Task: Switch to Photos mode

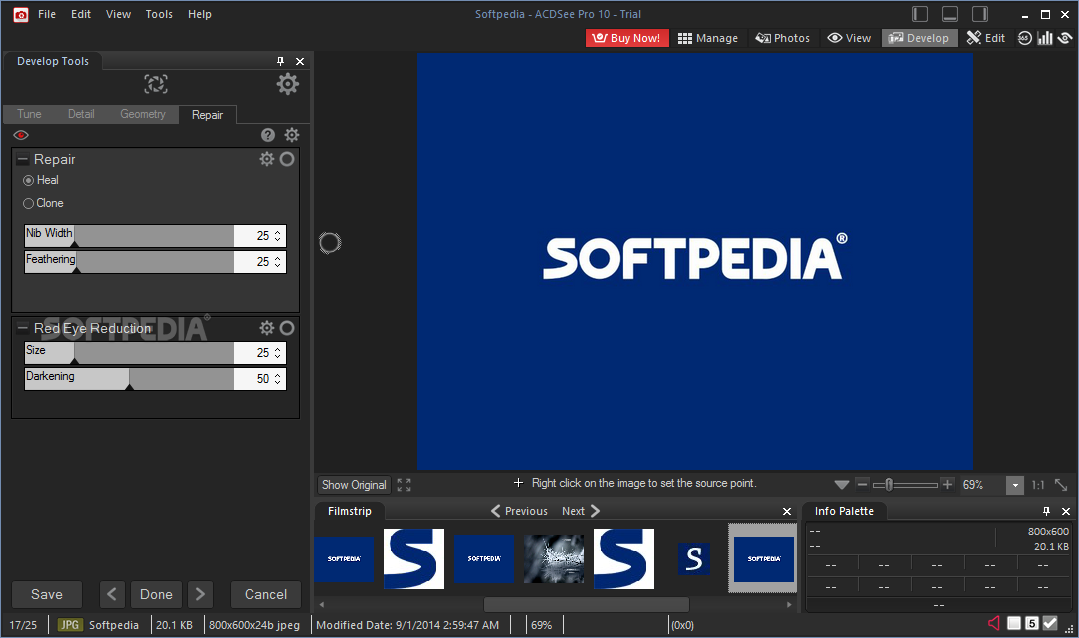Action: pyautogui.click(x=782, y=38)
